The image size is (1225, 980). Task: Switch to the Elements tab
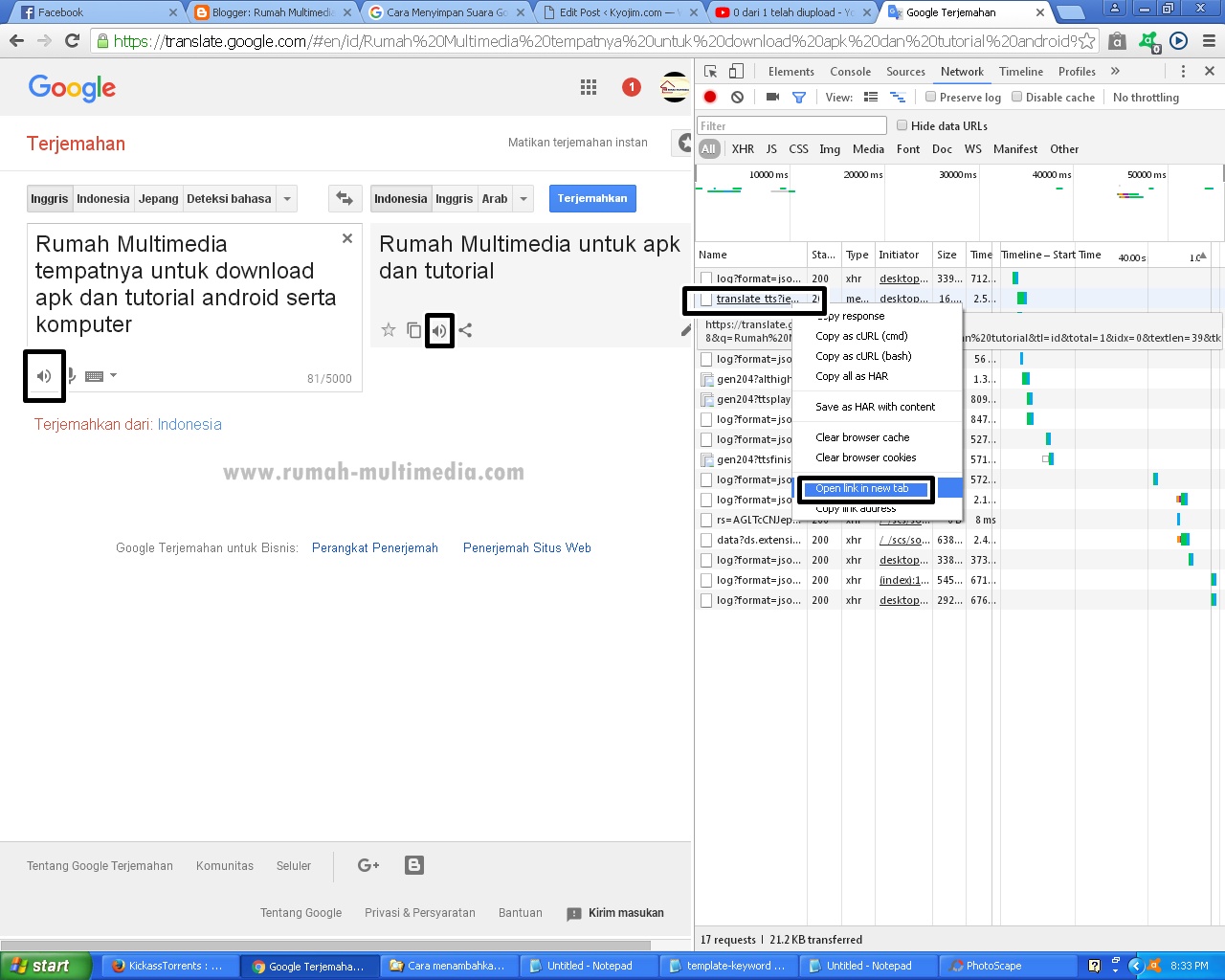[791, 72]
